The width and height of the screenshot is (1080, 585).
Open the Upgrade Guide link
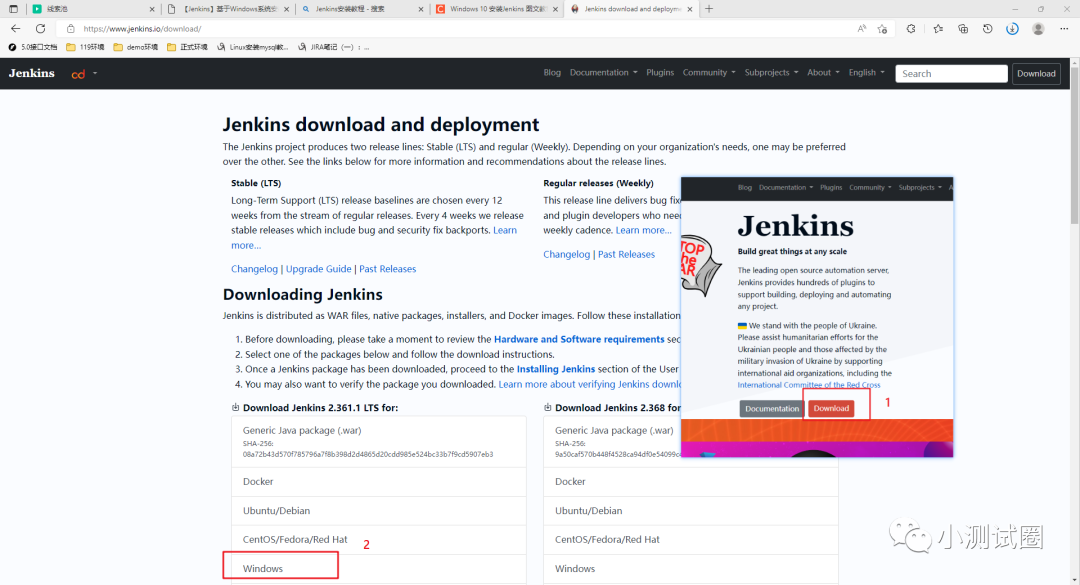coord(318,269)
